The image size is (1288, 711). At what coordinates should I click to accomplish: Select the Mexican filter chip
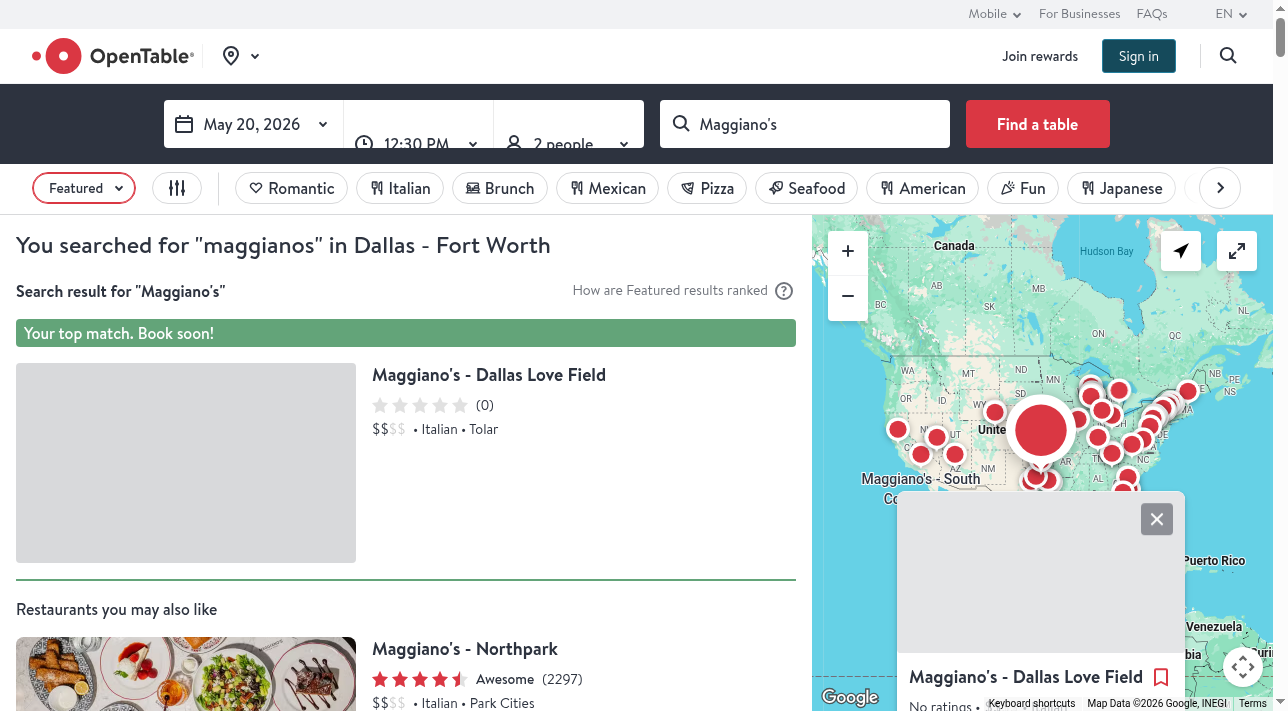tap(608, 188)
